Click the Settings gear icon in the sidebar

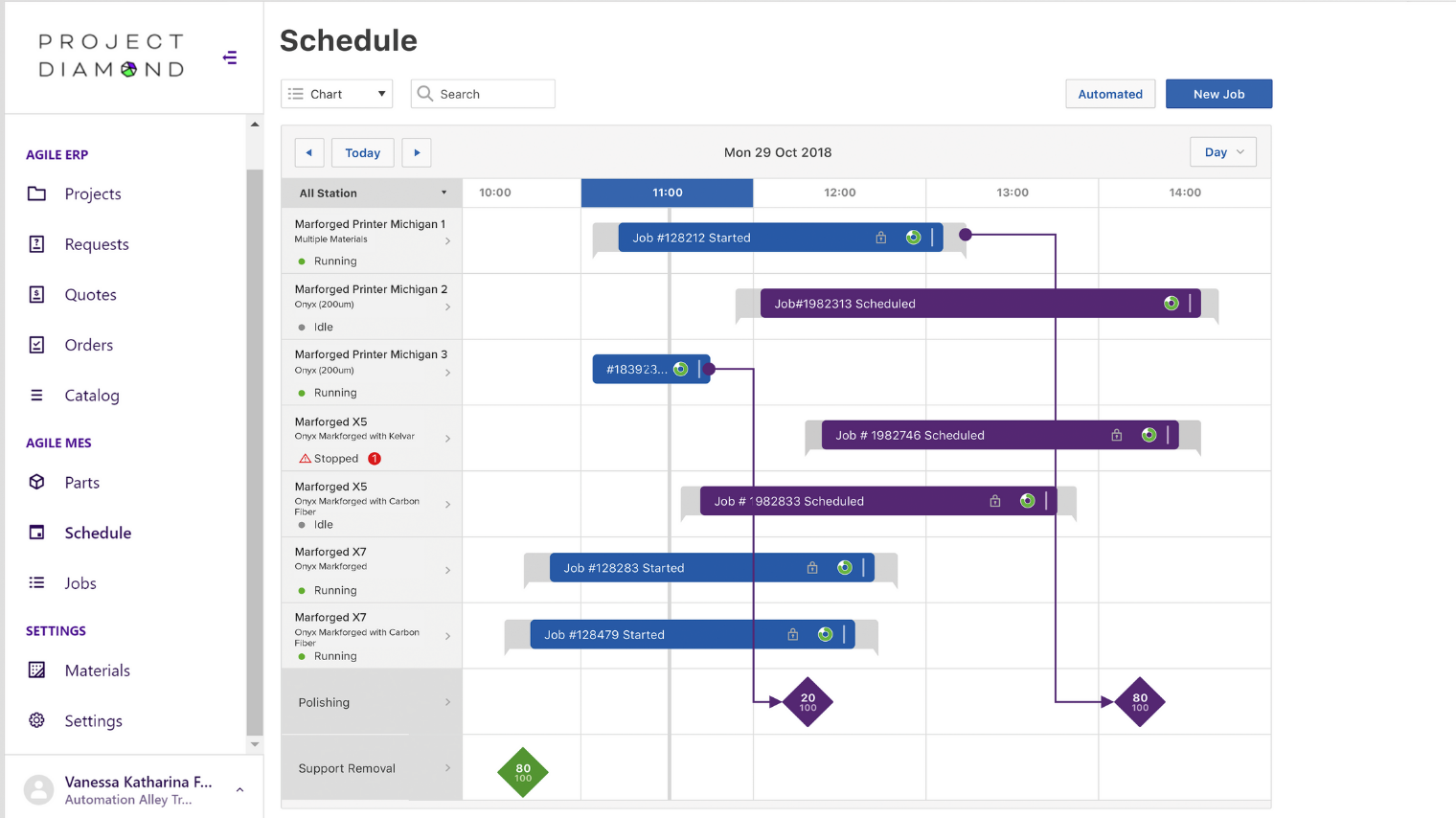click(37, 720)
